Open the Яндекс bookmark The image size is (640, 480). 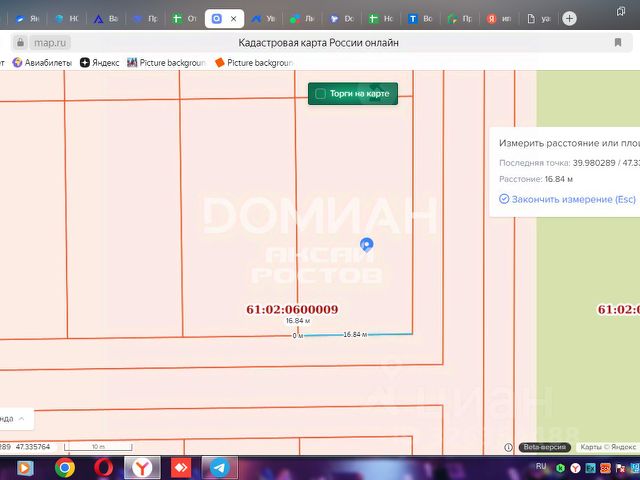coord(100,62)
